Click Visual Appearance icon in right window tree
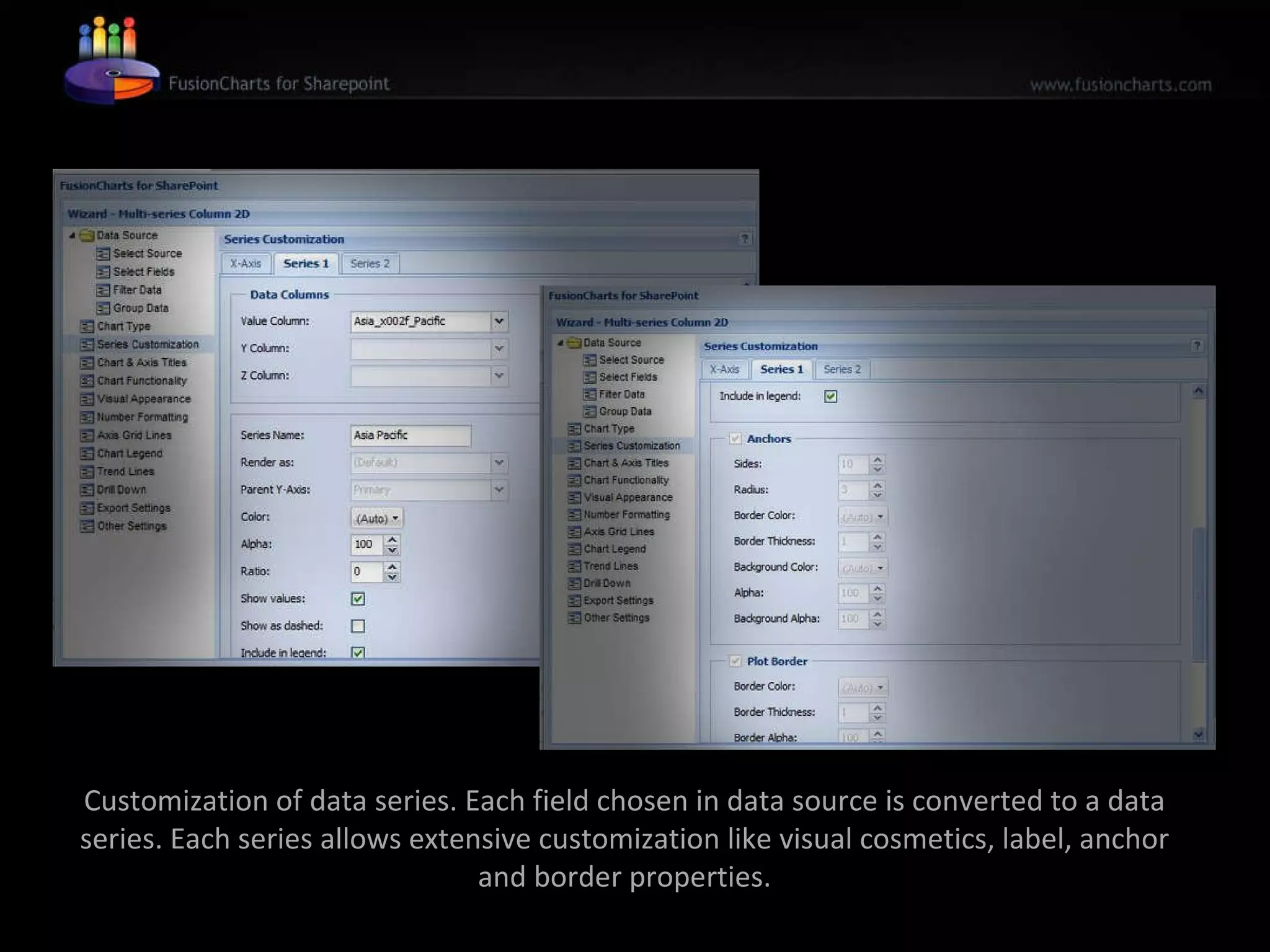1270x952 pixels. pyautogui.click(x=574, y=498)
